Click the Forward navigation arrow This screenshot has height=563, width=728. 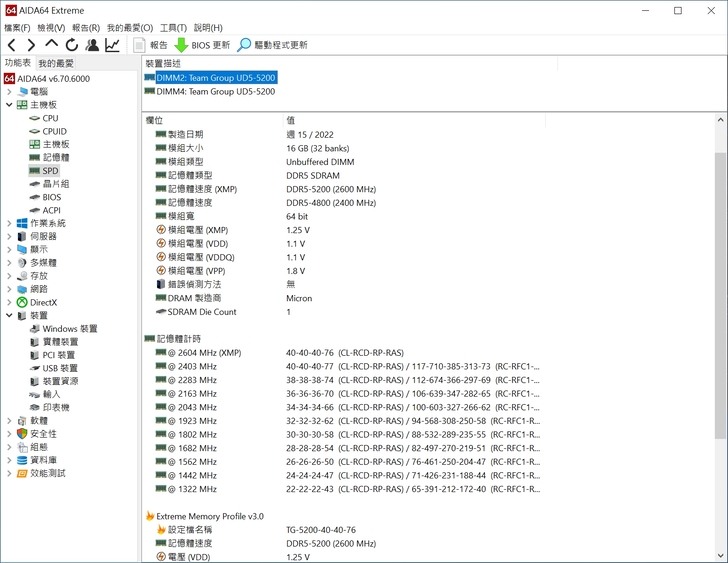point(31,45)
